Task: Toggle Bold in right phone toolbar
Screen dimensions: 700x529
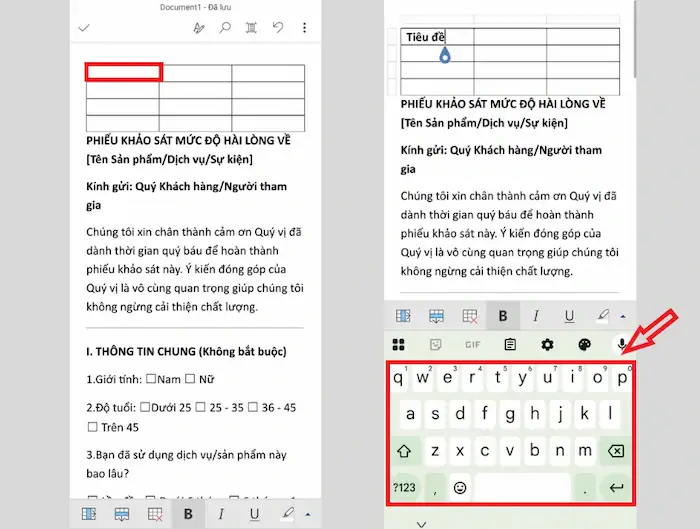Action: [x=503, y=316]
